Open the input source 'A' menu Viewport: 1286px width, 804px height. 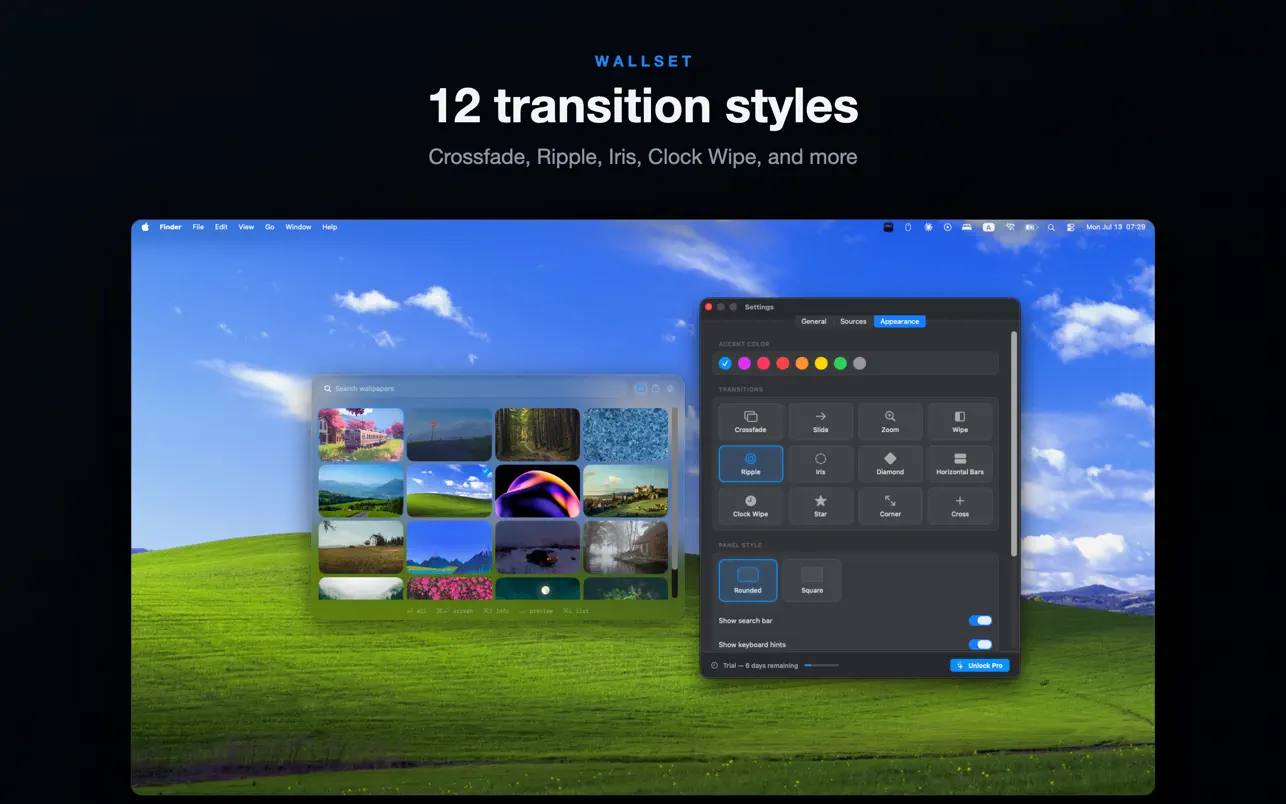click(x=989, y=227)
